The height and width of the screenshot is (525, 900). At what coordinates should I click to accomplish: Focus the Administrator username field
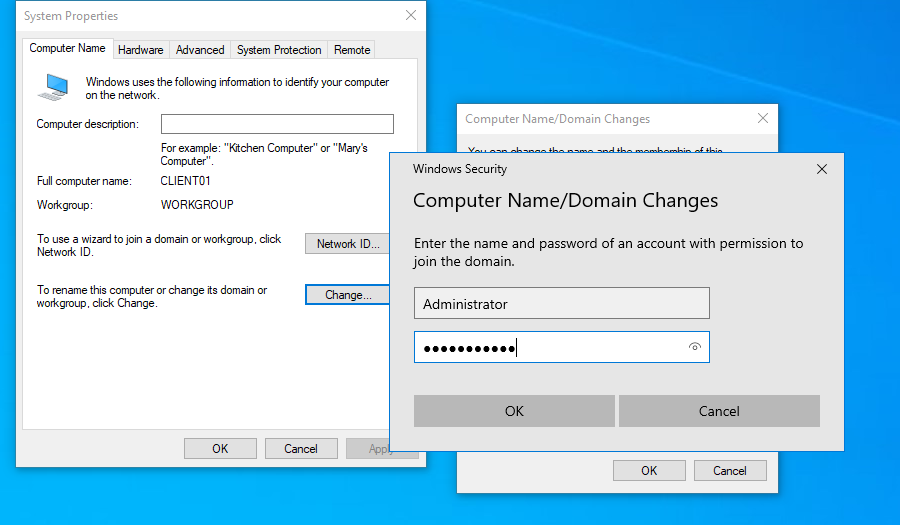tap(561, 303)
